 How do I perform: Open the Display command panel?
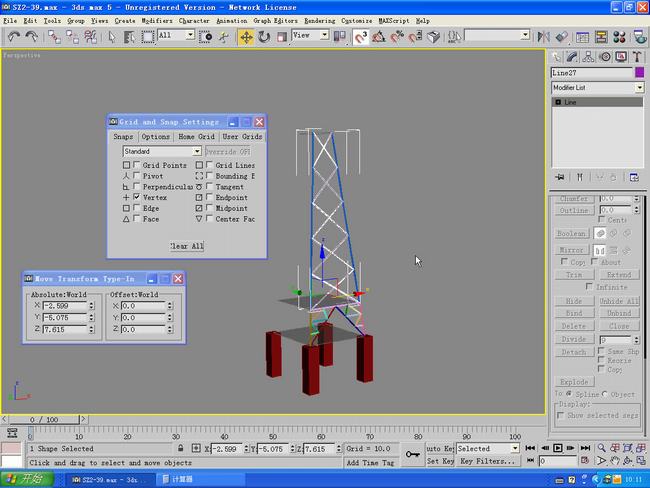tap(621, 57)
